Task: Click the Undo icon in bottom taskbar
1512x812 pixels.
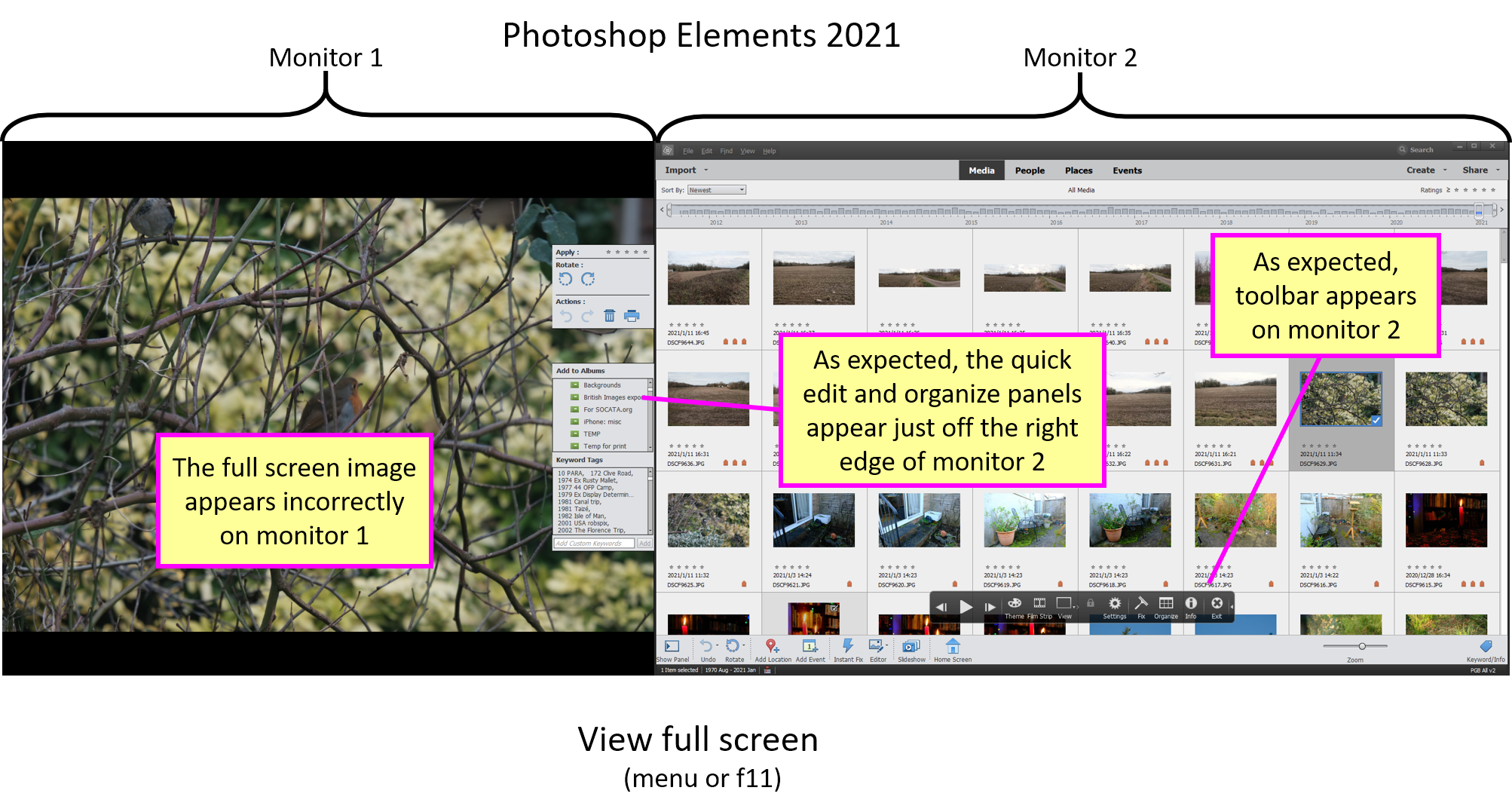Action: [705, 646]
